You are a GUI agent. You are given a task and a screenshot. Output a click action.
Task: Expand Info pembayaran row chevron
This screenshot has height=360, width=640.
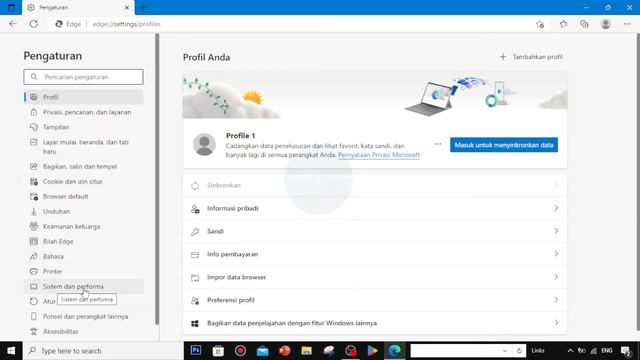coord(556,254)
